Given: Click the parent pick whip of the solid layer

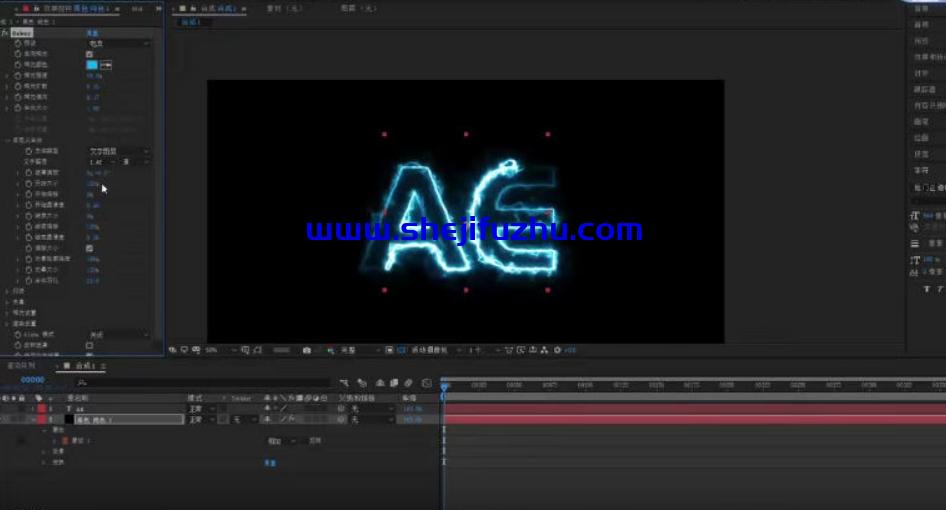Looking at the screenshot, I should click(x=341, y=419).
